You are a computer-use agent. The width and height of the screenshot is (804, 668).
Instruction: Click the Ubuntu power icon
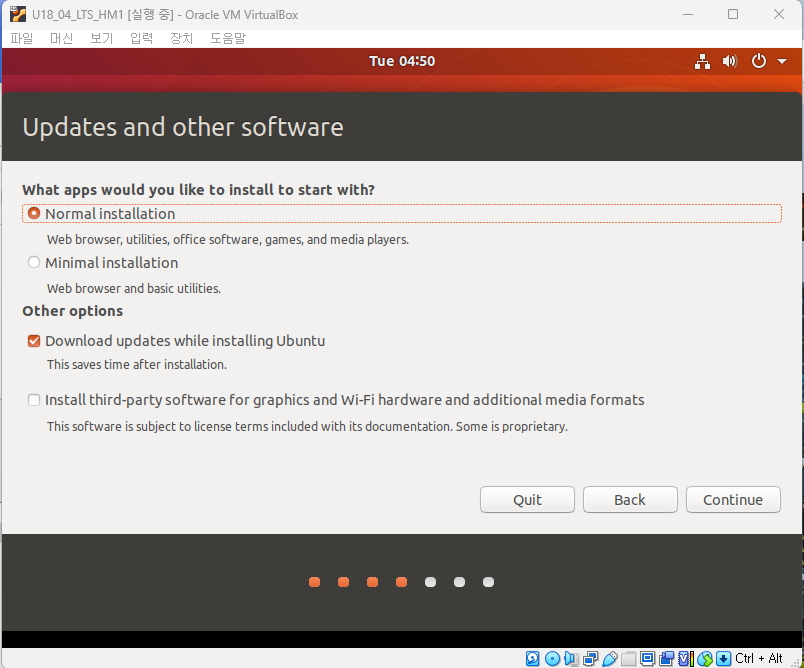[x=759, y=62]
